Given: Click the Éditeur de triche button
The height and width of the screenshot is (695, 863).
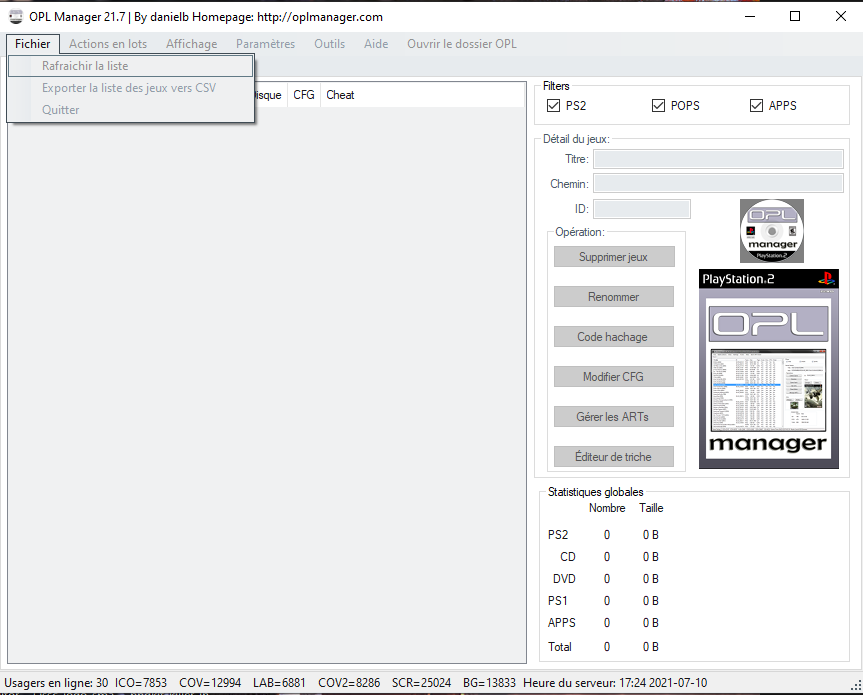Looking at the screenshot, I should tap(614, 457).
